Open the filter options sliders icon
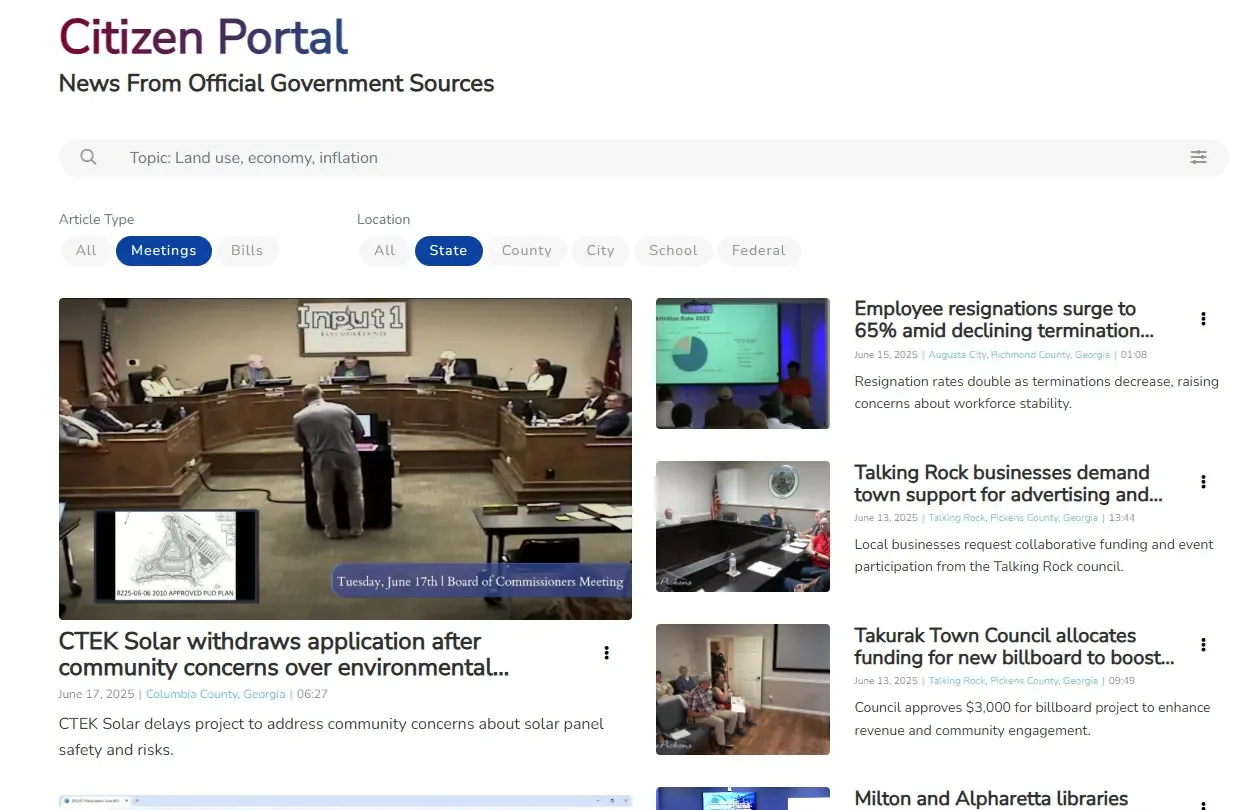 click(1198, 157)
